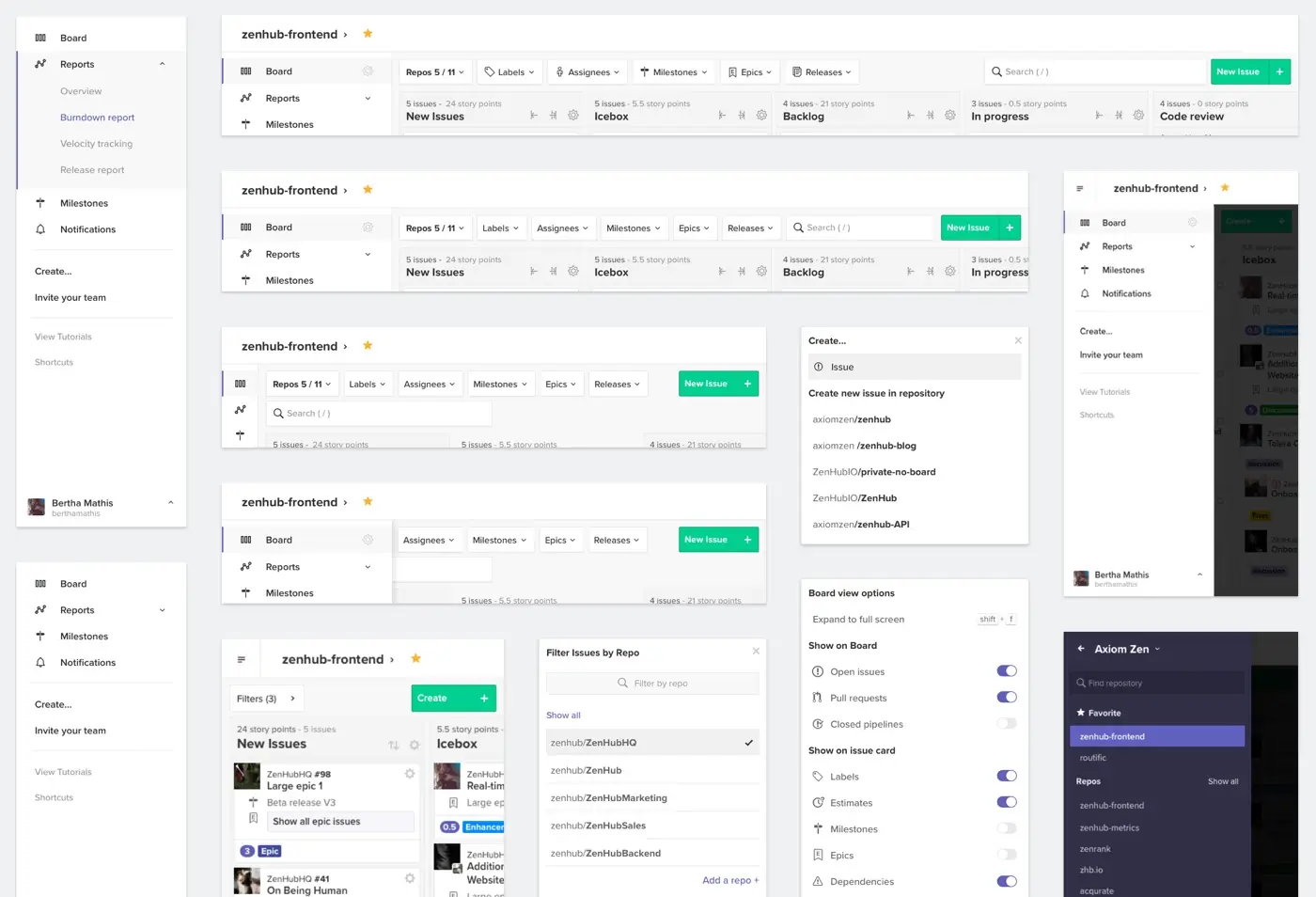Click the sort arrows icon beside the Create-board New Issues
Viewport: 1316px width, 897px height.
tap(394, 745)
